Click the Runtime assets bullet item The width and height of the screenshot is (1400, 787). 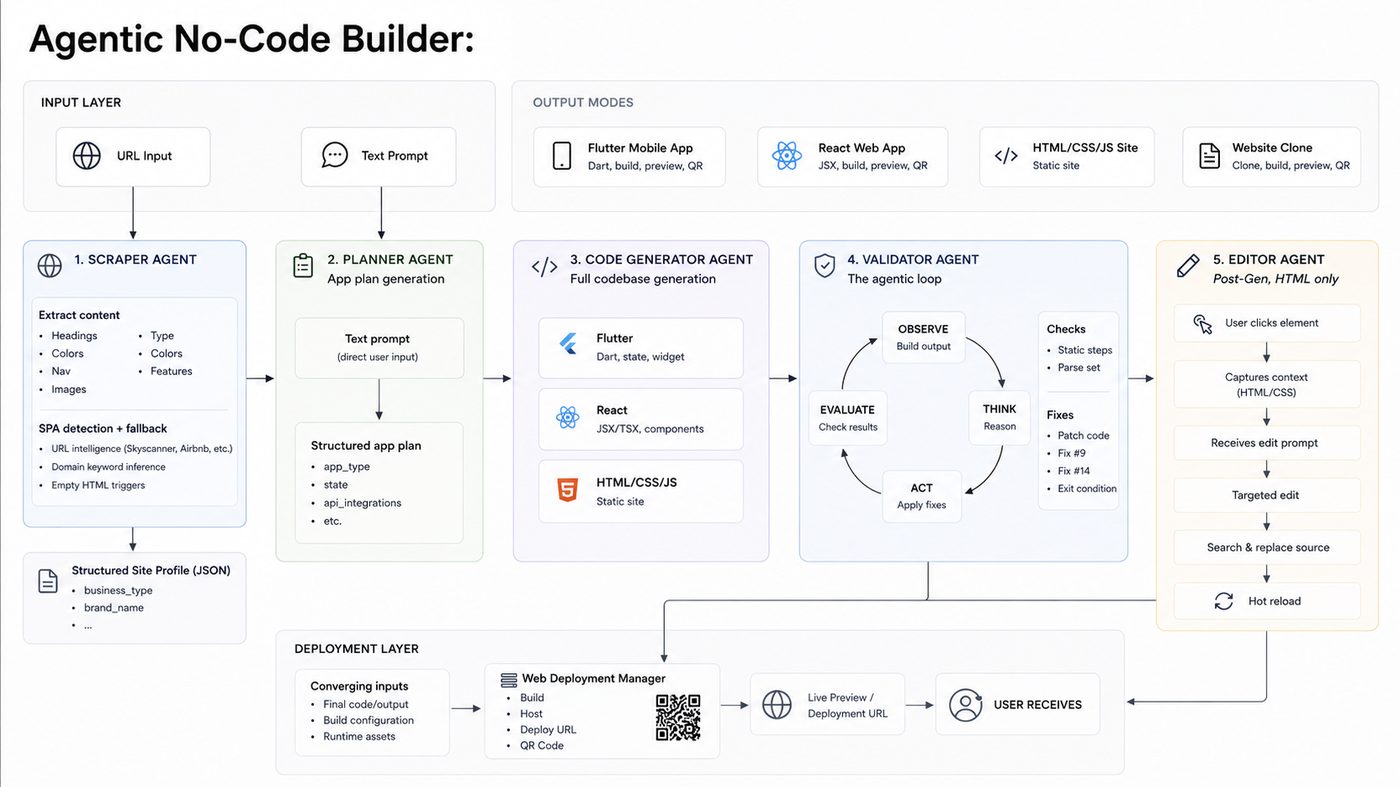click(x=359, y=736)
